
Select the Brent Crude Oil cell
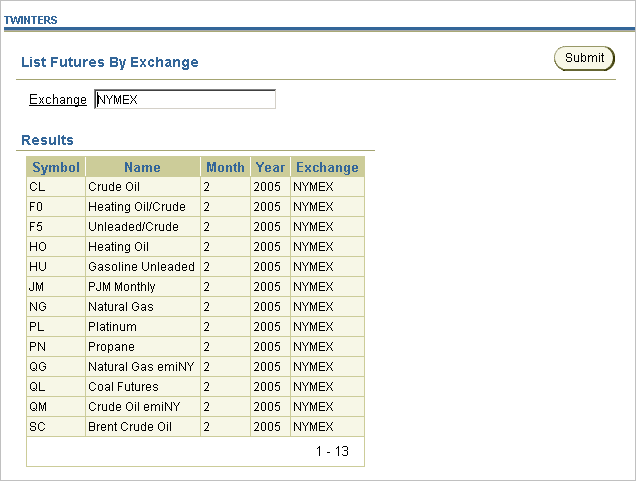click(130, 427)
